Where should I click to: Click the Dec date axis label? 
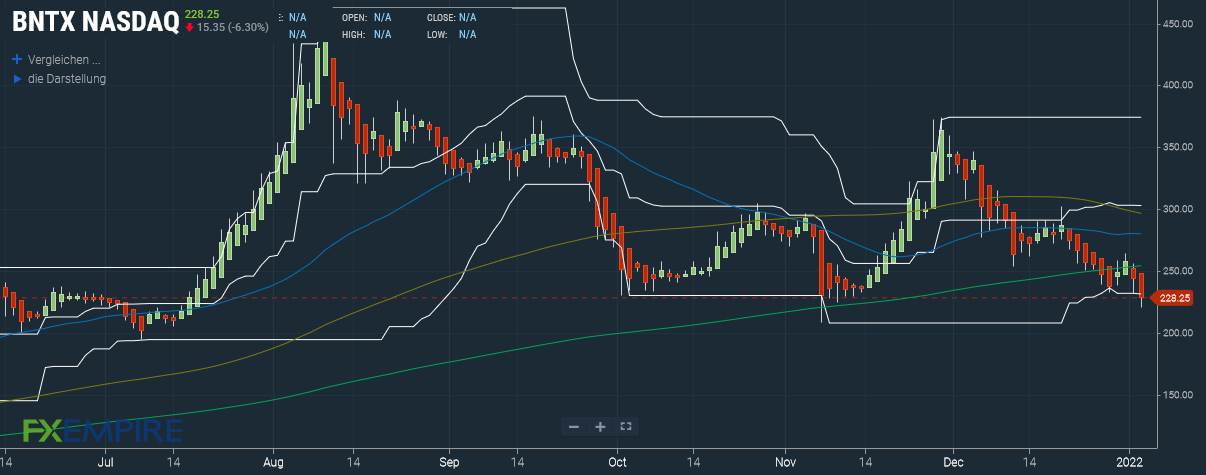pos(952,464)
